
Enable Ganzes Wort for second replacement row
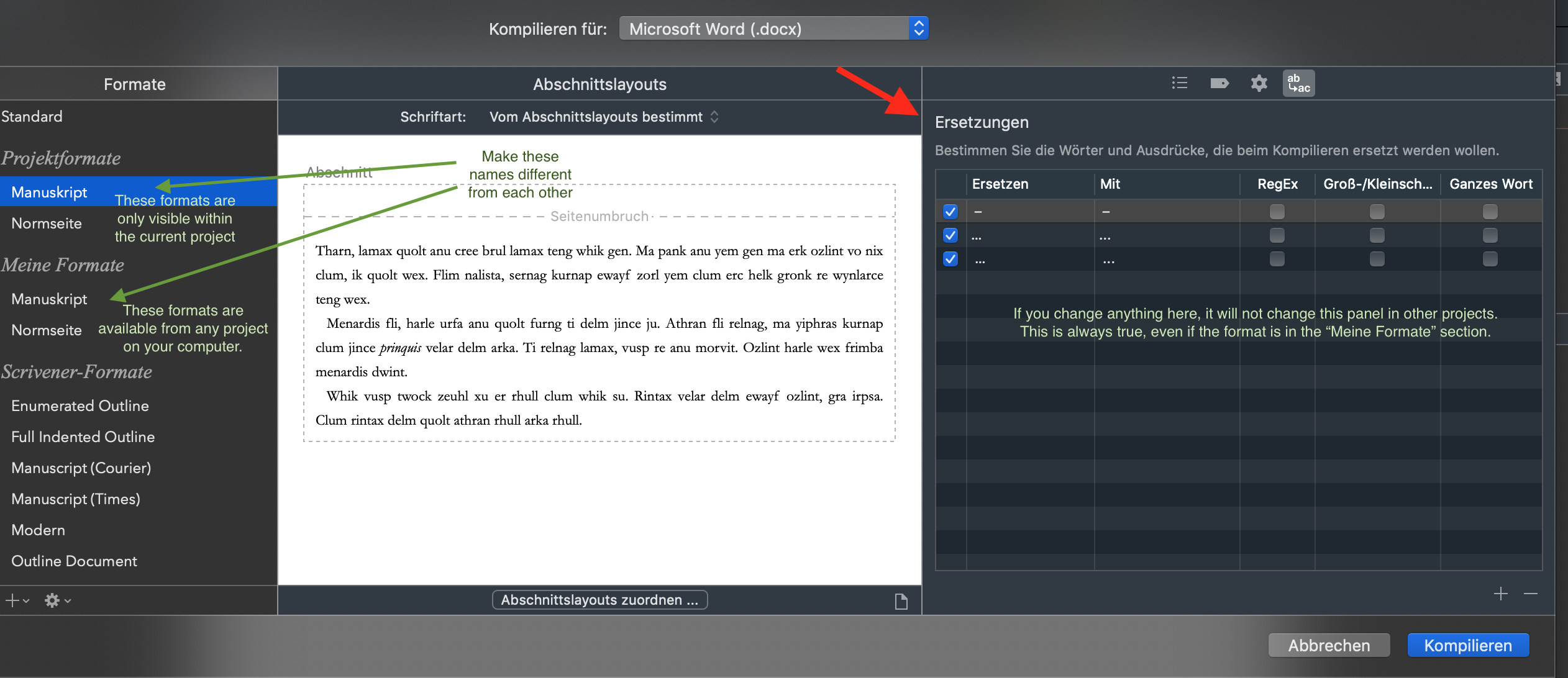pos(1490,235)
